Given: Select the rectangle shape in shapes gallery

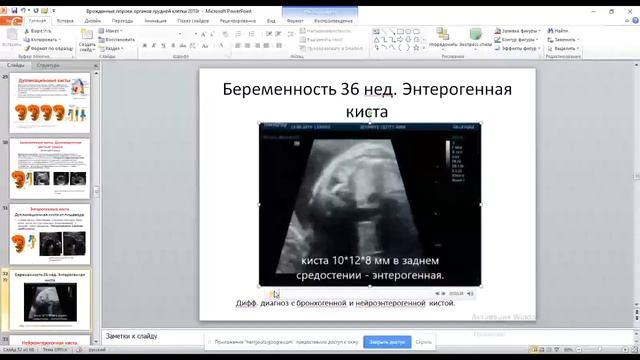Looking at the screenshot, I should pyautogui.click(x=400, y=31).
